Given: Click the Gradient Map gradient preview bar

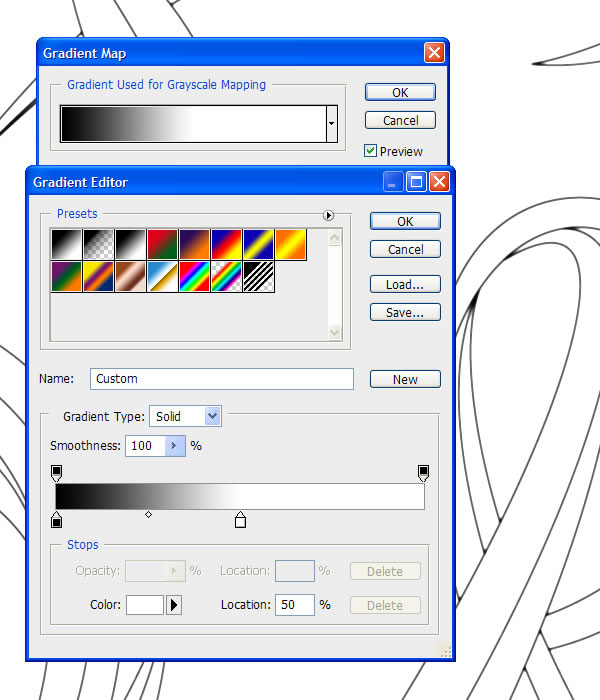Looking at the screenshot, I should click(193, 124).
